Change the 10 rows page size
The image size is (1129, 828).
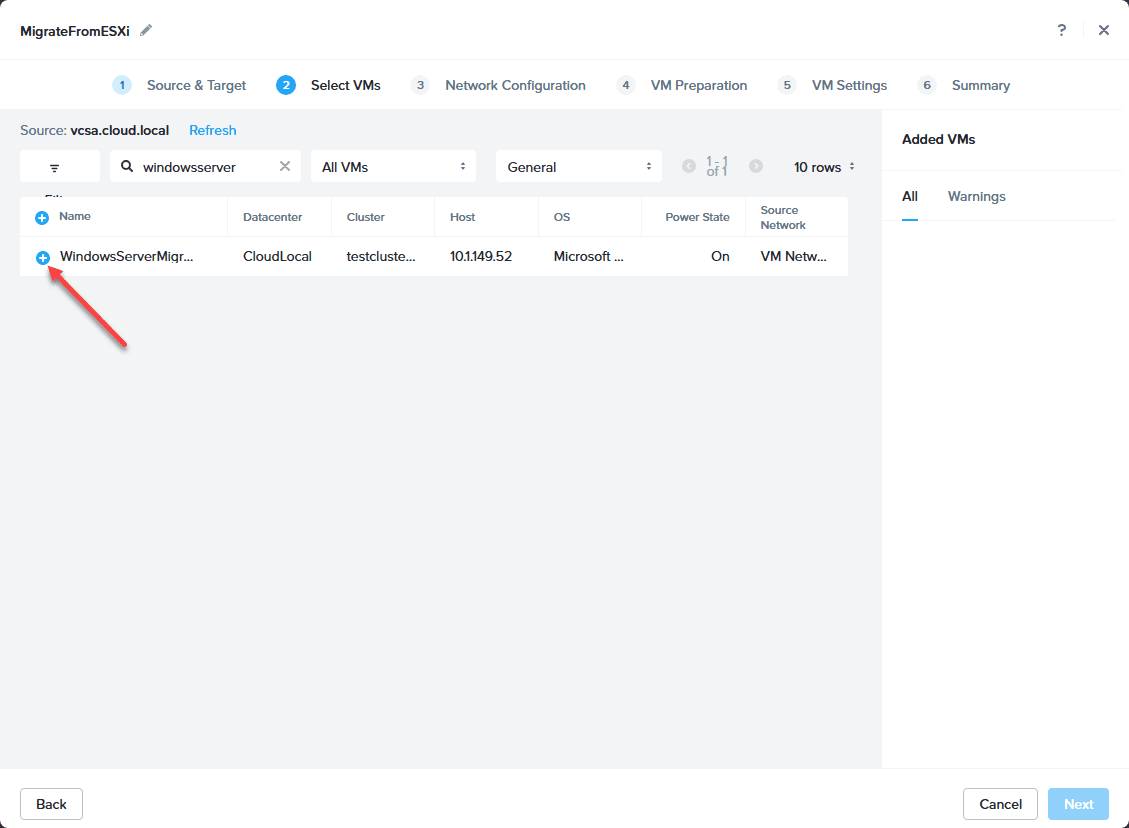pyautogui.click(x=824, y=167)
